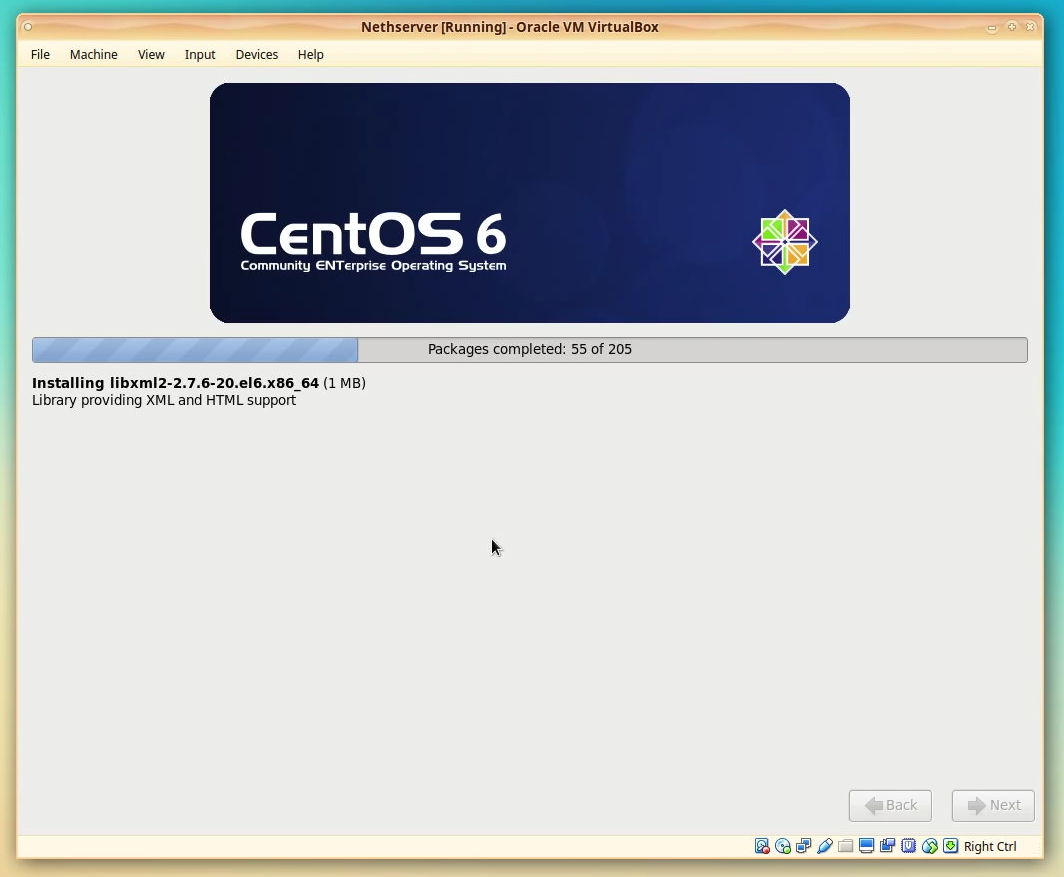Click the CPU virtualization chip status icon
The height and width of the screenshot is (877, 1064).
pyautogui.click(x=909, y=846)
